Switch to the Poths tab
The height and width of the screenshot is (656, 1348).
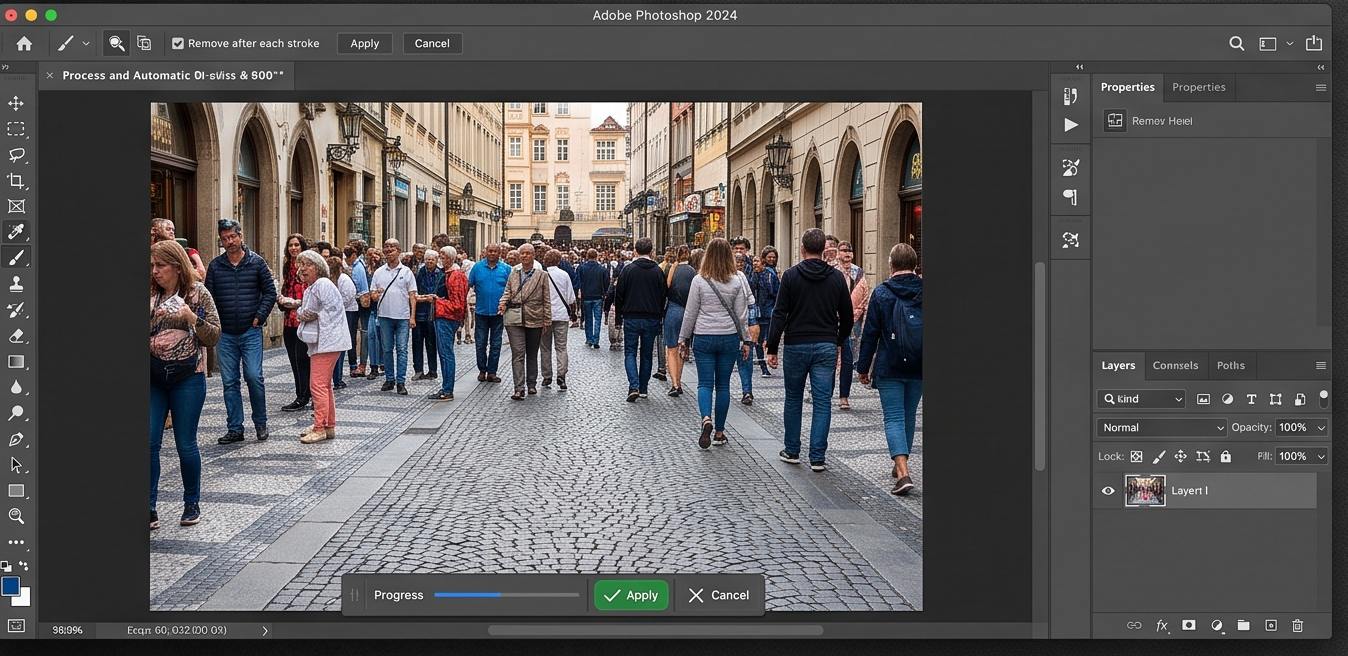click(x=1231, y=365)
